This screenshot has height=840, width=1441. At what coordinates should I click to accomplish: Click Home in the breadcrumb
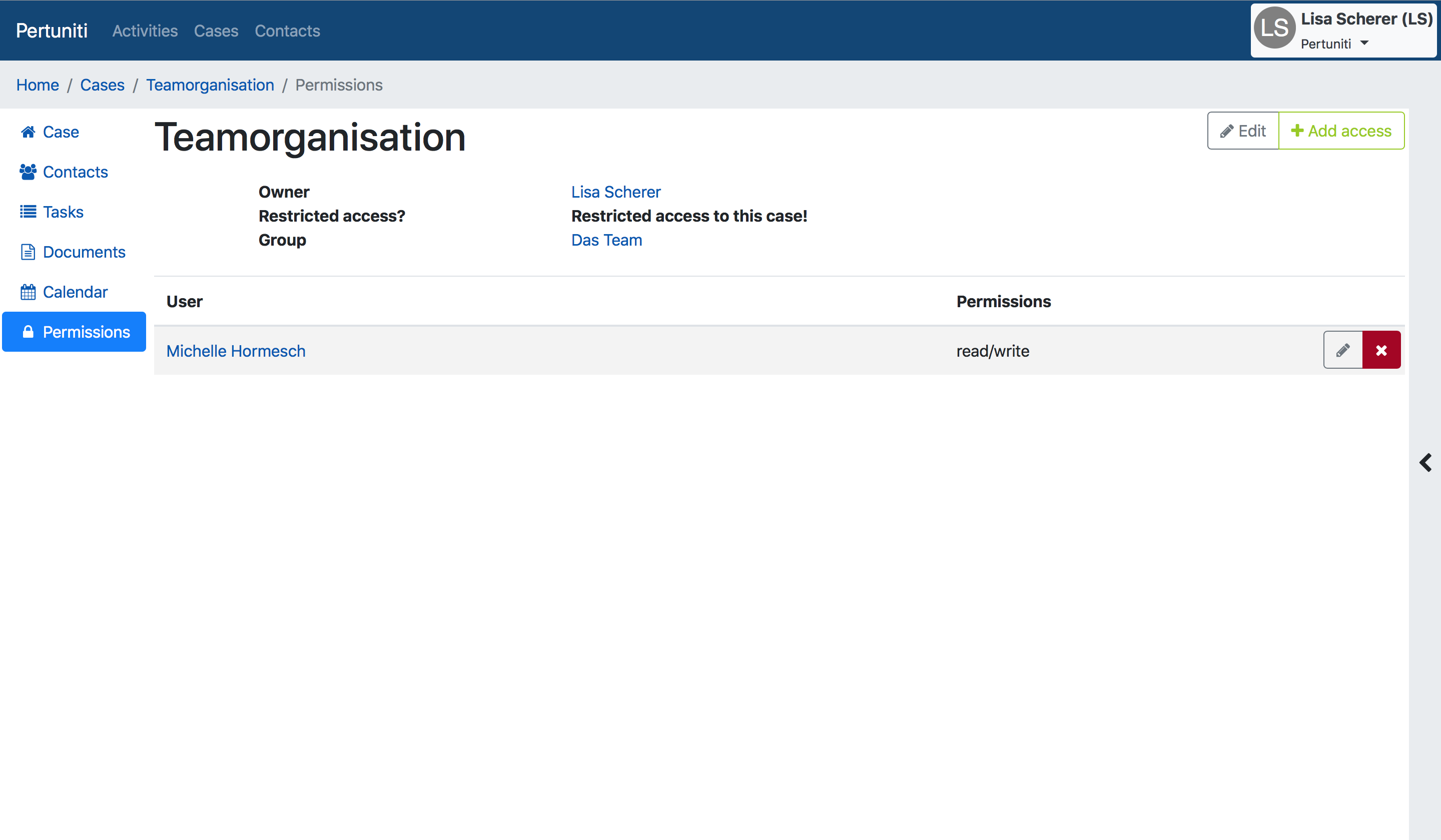coord(37,85)
